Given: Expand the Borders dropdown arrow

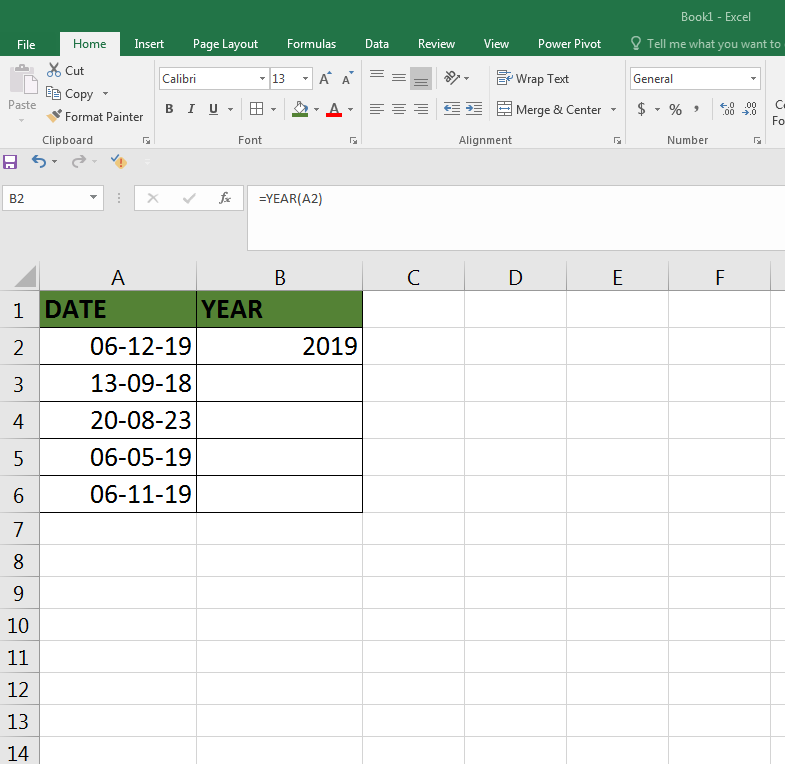Looking at the screenshot, I should pos(273,109).
